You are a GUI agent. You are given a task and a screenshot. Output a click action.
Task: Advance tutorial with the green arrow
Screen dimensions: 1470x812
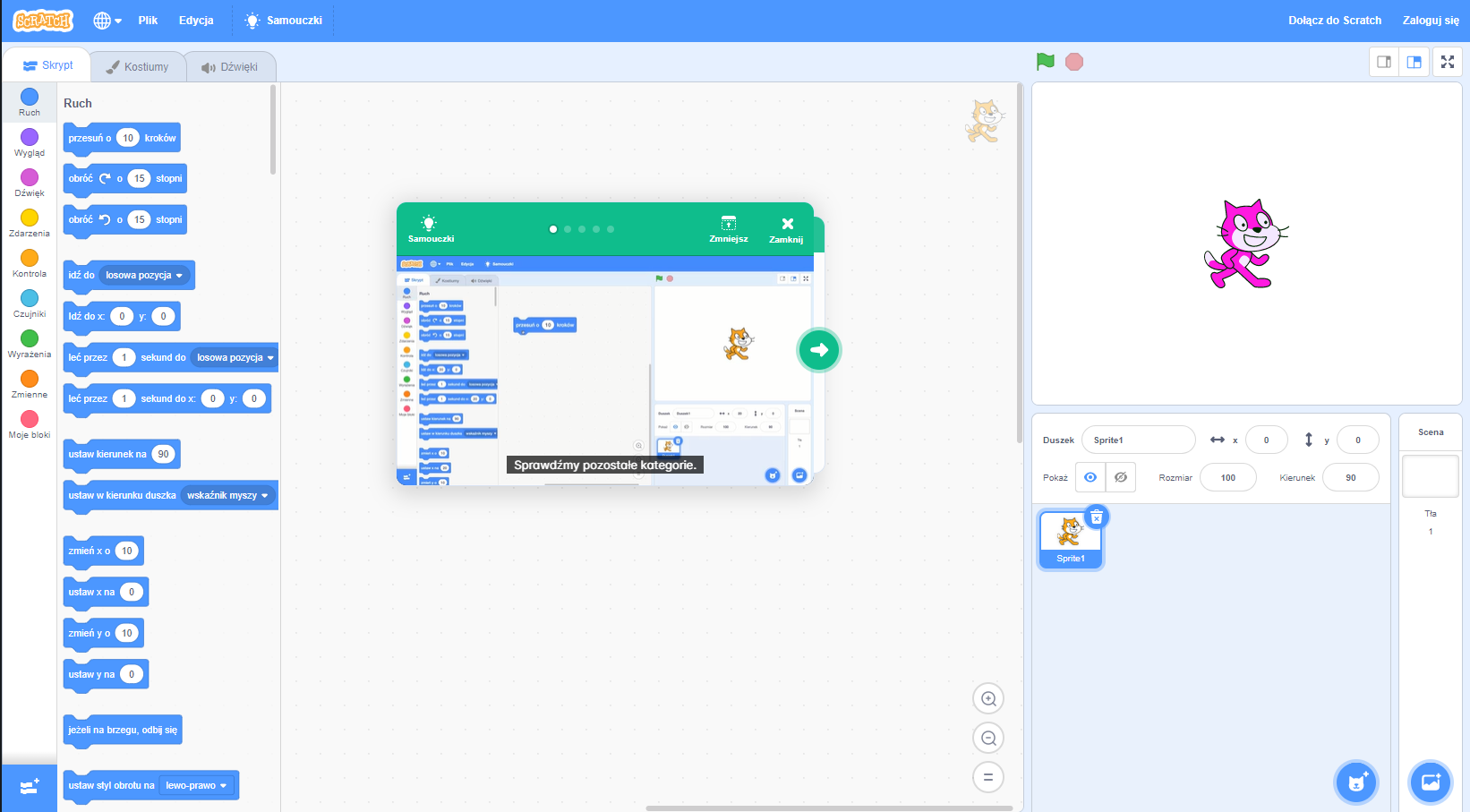[x=818, y=350]
